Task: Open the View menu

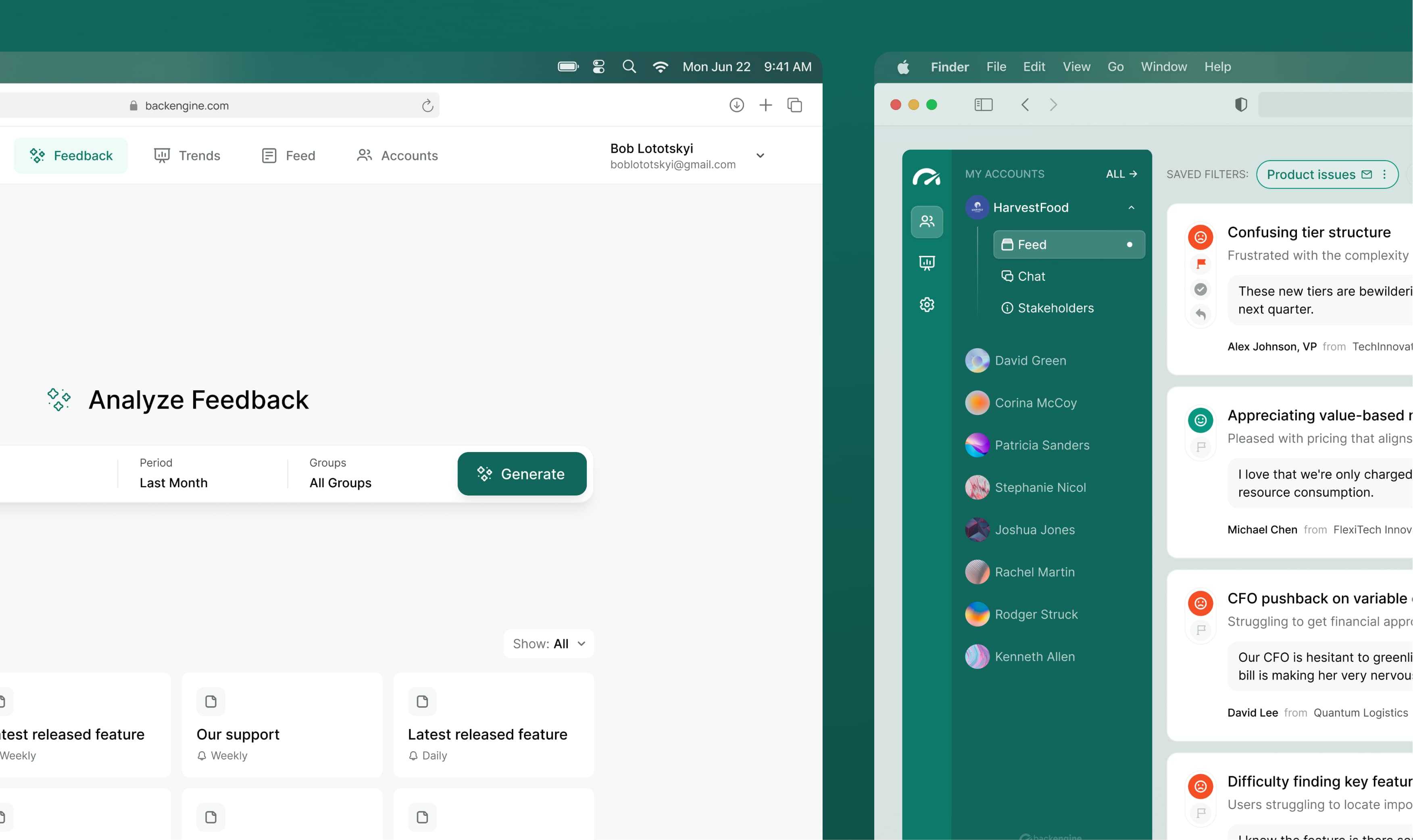Action: click(x=1076, y=67)
